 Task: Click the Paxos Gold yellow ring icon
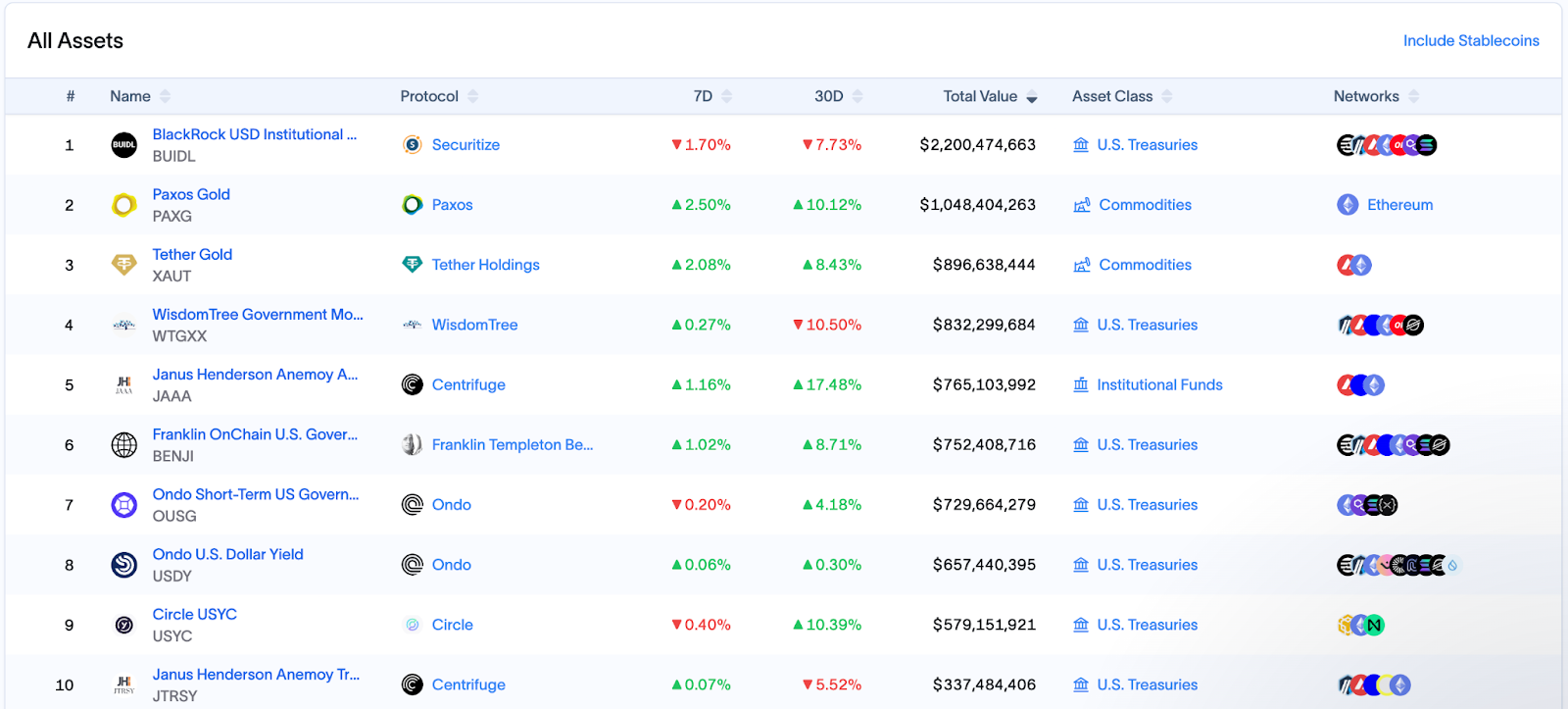tap(123, 205)
